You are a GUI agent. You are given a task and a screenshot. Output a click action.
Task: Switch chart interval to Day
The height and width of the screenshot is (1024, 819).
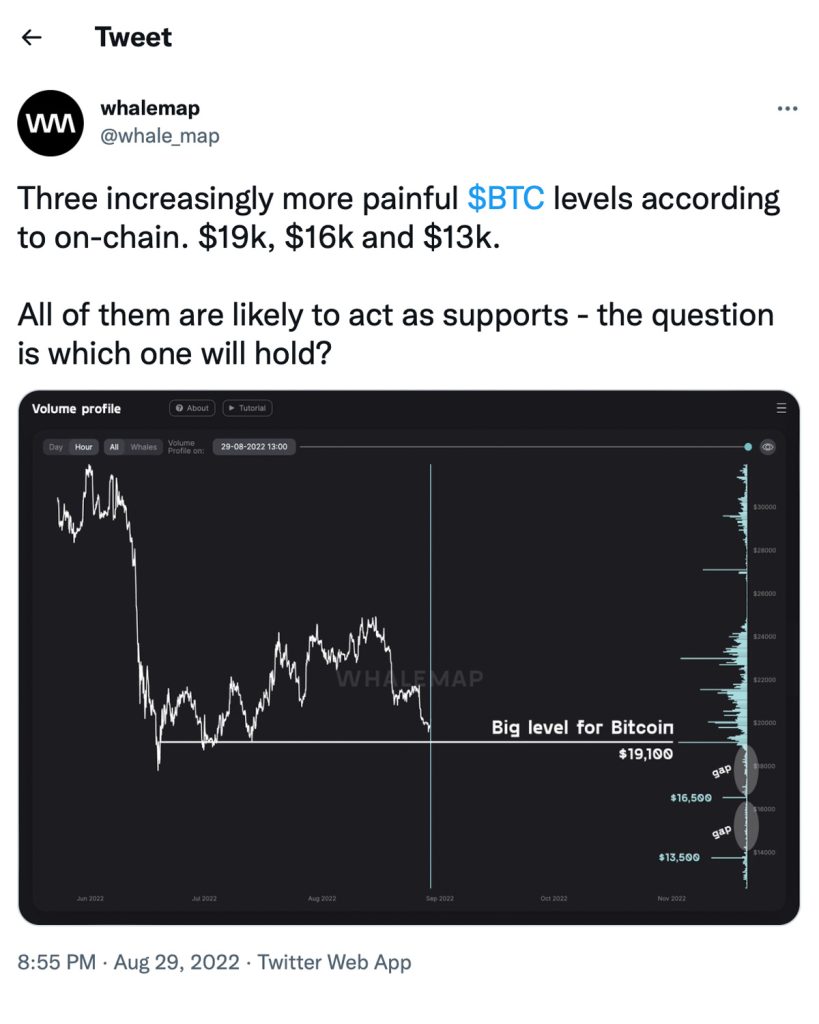tap(56, 447)
